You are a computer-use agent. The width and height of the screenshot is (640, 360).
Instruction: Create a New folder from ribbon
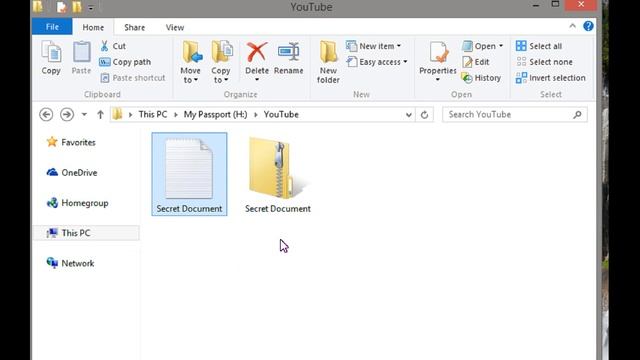(x=328, y=62)
